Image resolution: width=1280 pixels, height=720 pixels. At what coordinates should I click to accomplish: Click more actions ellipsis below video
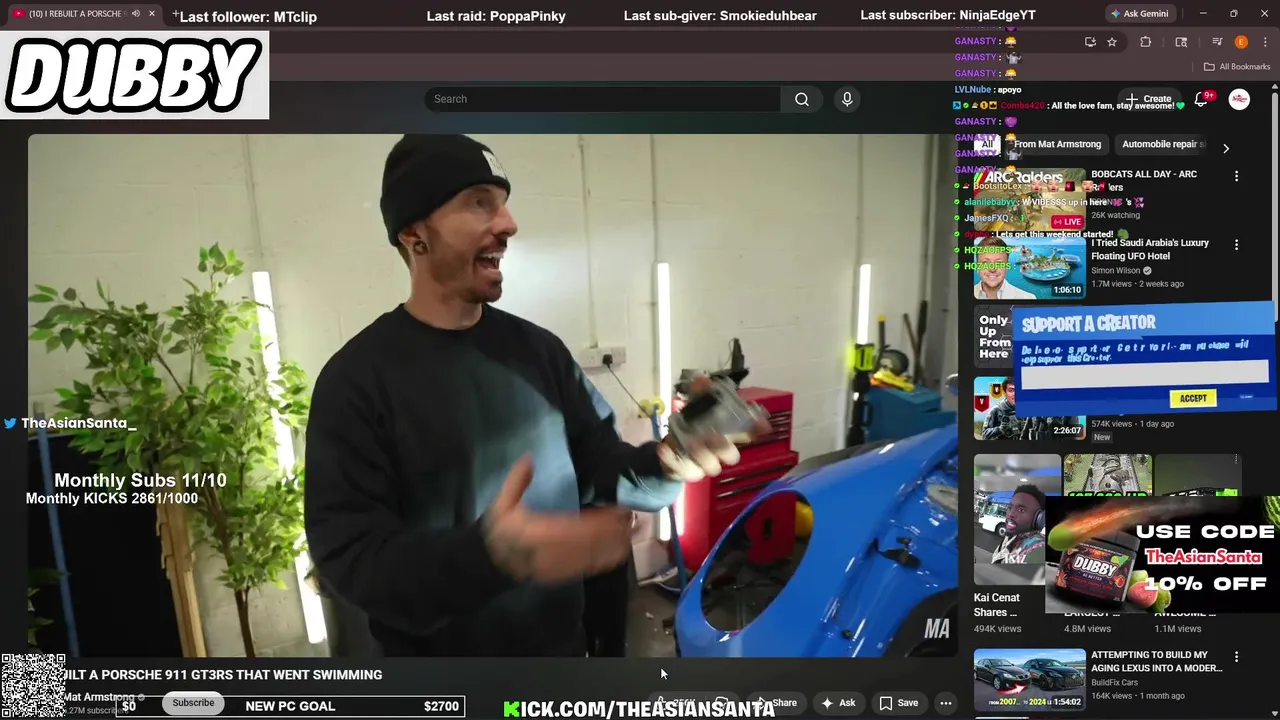coord(945,703)
